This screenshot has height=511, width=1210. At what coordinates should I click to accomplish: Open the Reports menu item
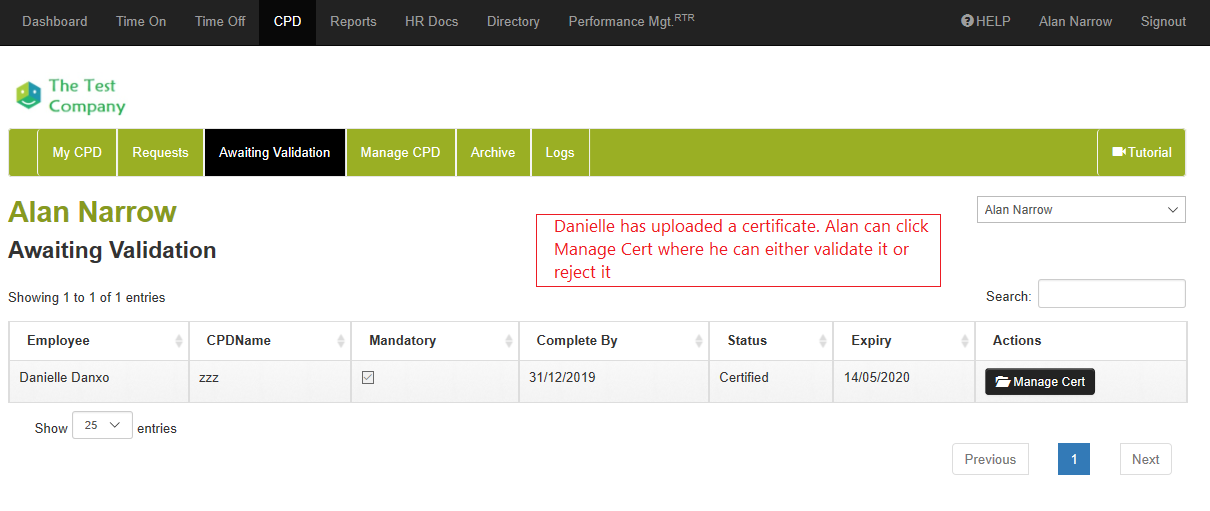click(x=353, y=21)
